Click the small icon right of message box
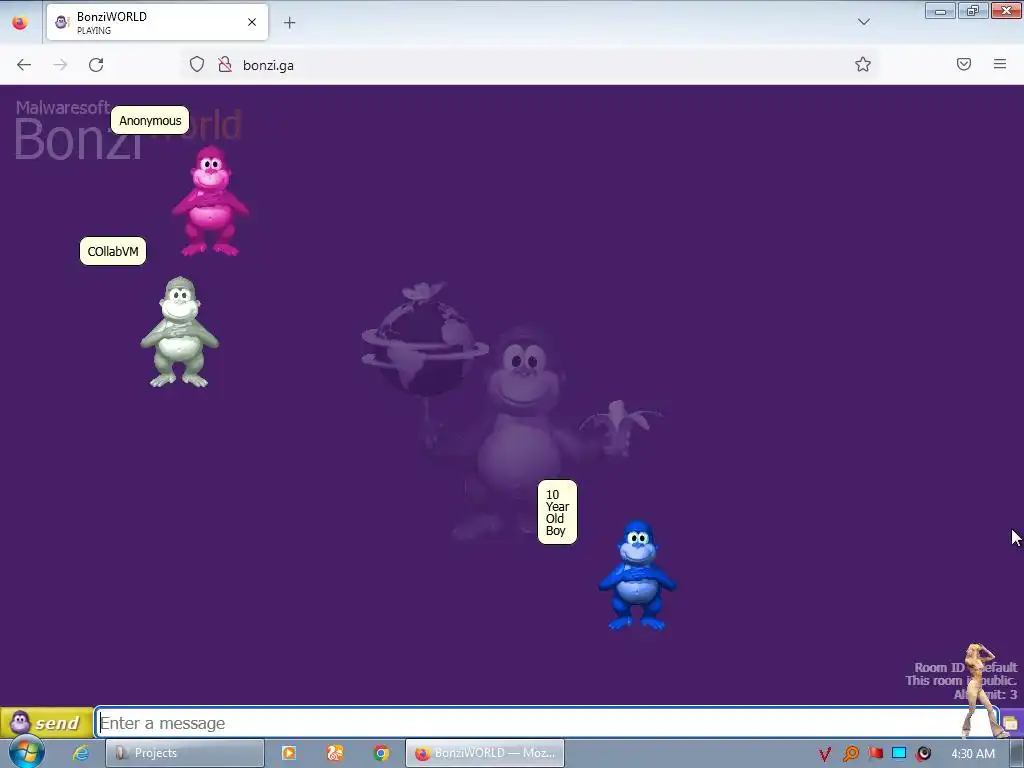Viewport: 1024px width, 768px height. tap(1012, 723)
